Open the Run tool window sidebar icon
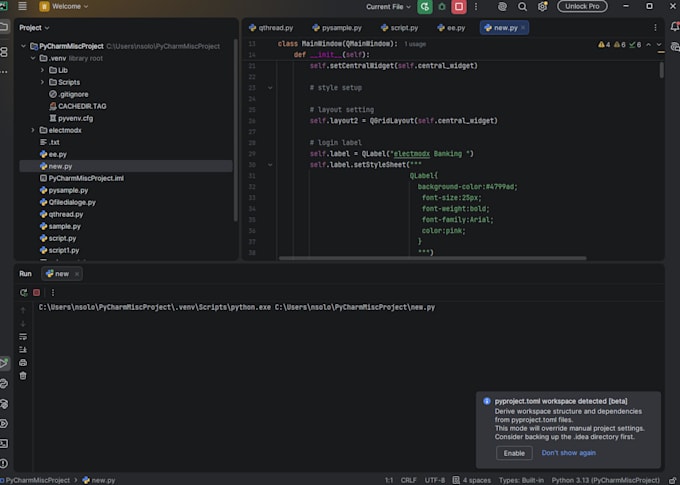The height and width of the screenshot is (485, 680). click(4, 363)
